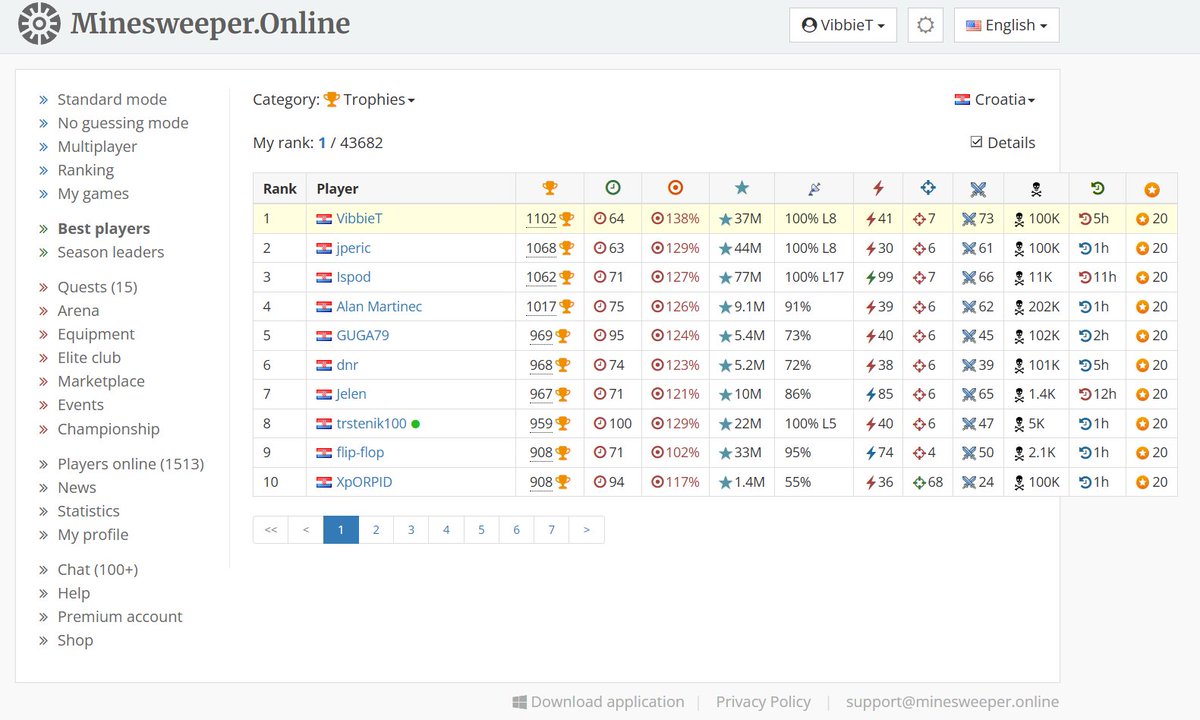Sort by the mastery shovel column header
This screenshot has width=1200, height=720.
[x=814, y=188]
